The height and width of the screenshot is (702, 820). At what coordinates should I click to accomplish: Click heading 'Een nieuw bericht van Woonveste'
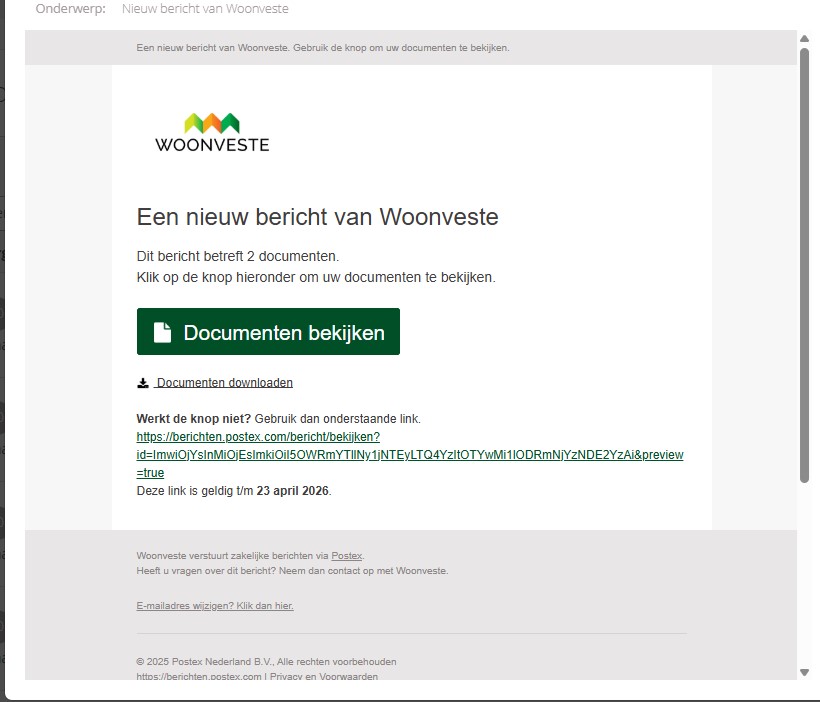(317, 217)
